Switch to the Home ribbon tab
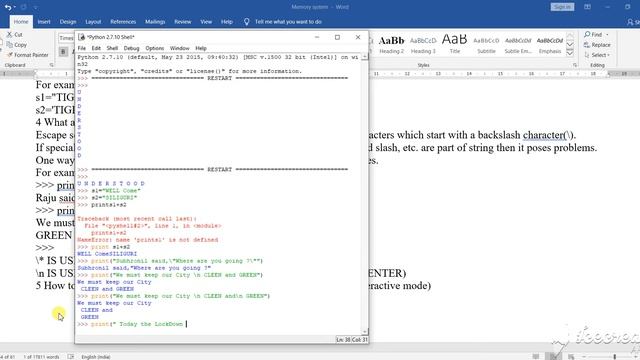 click(x=21, y=22)
